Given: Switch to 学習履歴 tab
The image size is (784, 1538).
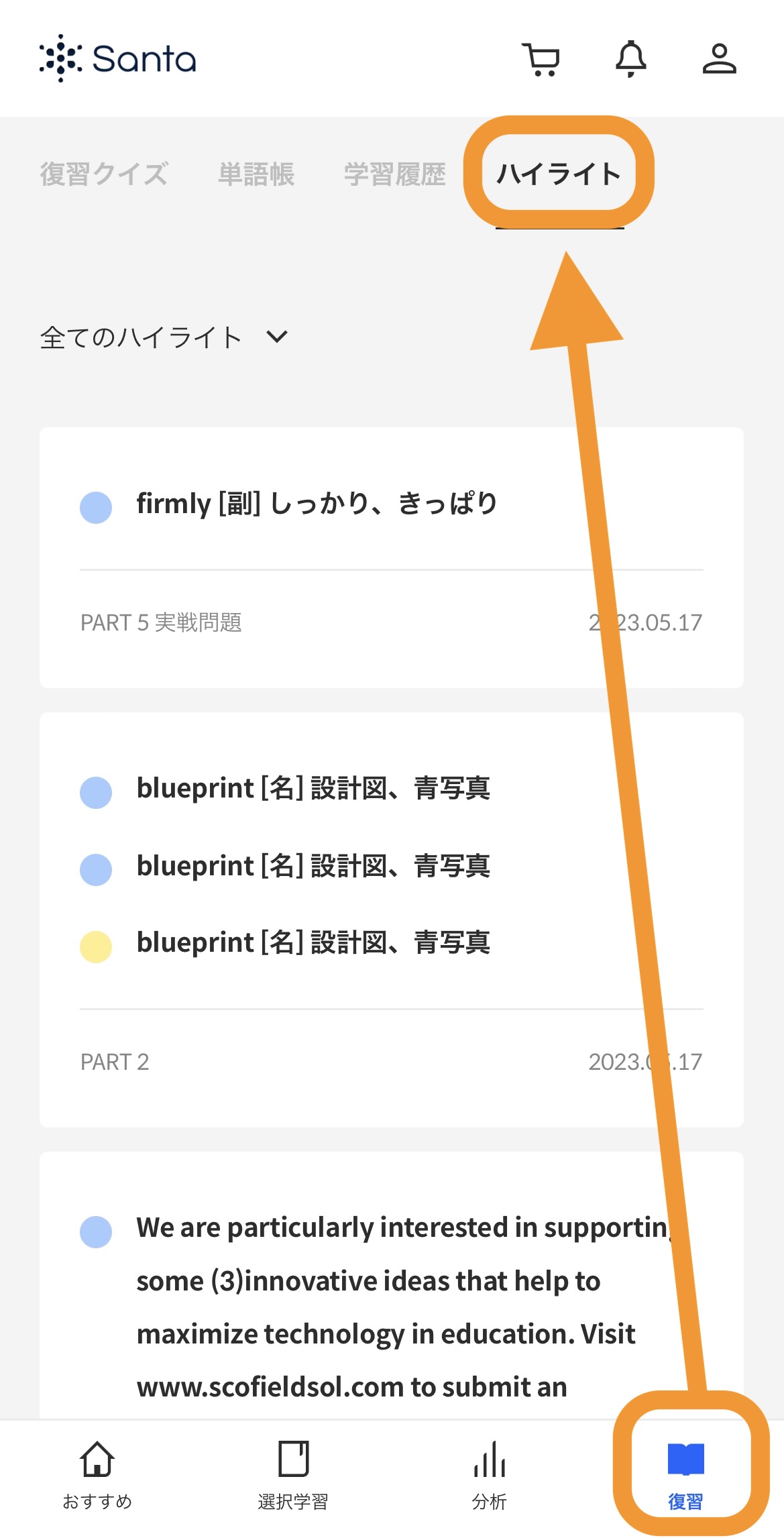Looking at the screenshot, I should pyautogui.click(x=395, y=174).
